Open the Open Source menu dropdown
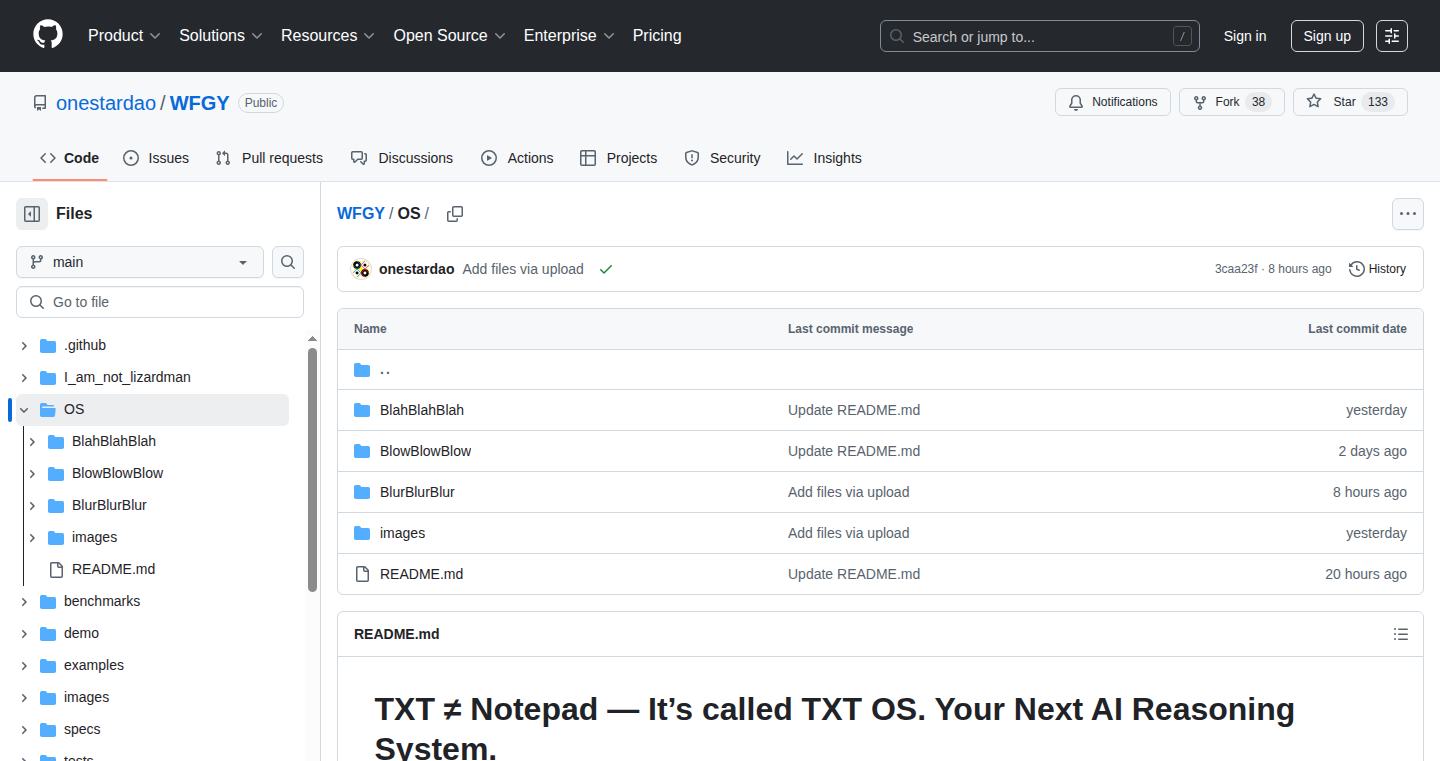This screenshot has width=1440, height=761. pos(450,36)
